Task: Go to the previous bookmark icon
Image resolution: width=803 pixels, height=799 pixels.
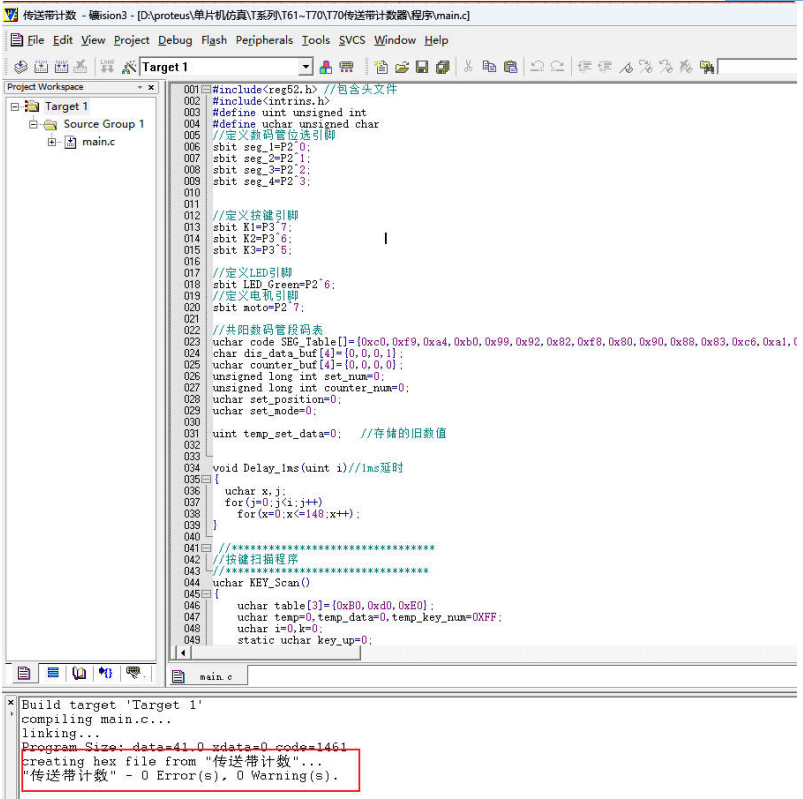Action: pyautogui.click(x=666, y=67)
